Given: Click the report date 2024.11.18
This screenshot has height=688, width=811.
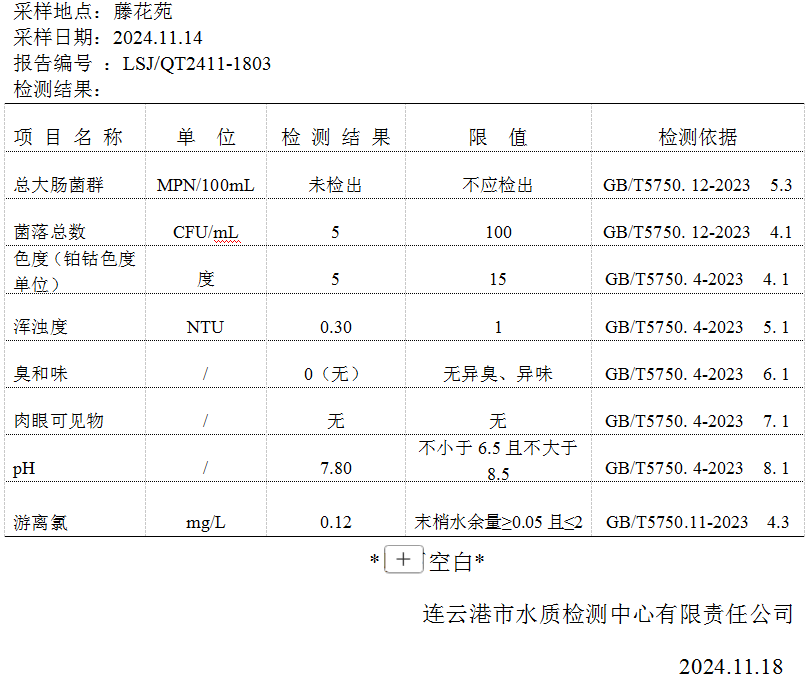Looking at the screenshot, I should (x=731, y=666).
